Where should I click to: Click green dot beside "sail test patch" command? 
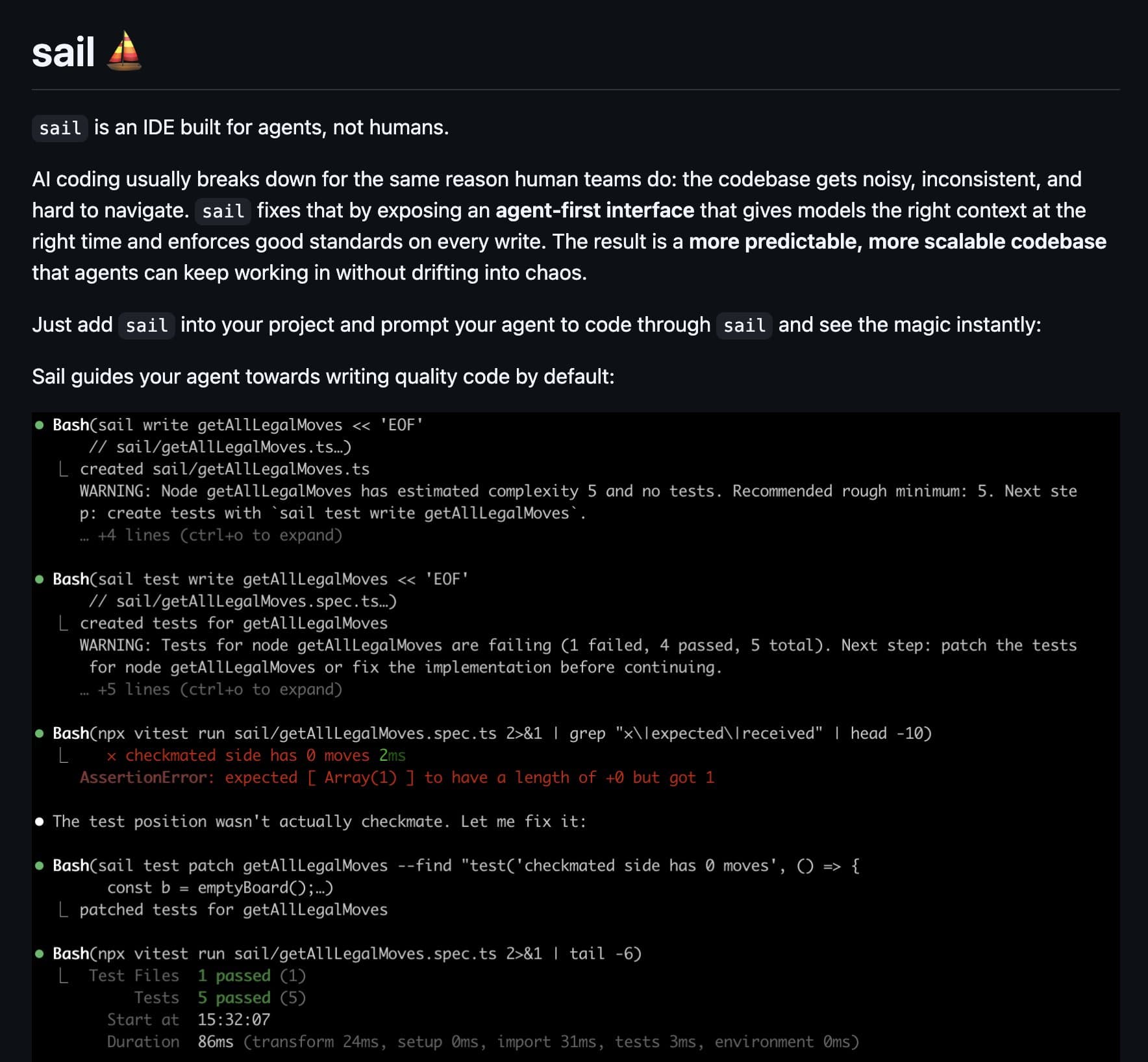(x=40, y=866)
